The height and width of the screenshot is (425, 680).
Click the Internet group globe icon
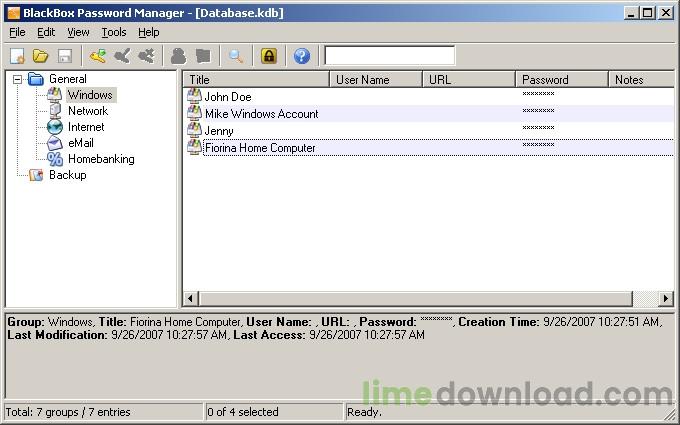[x=55, y=127]
